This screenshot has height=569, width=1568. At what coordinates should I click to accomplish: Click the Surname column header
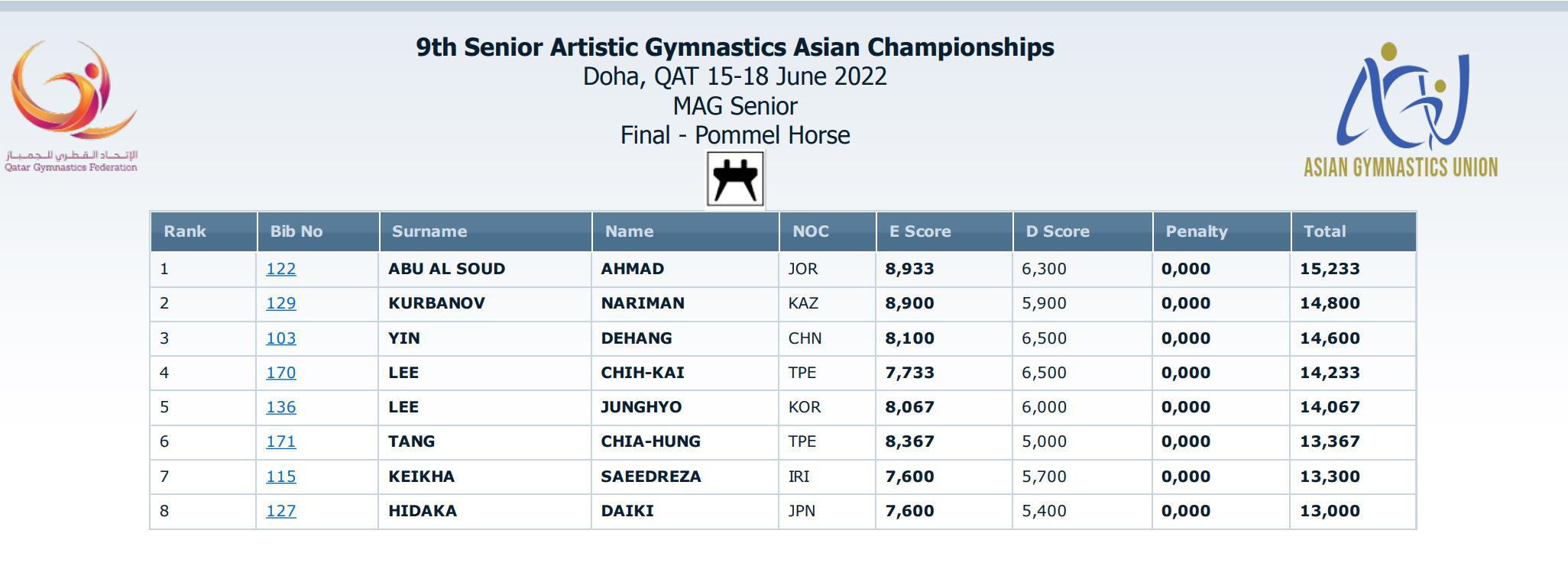429,231
